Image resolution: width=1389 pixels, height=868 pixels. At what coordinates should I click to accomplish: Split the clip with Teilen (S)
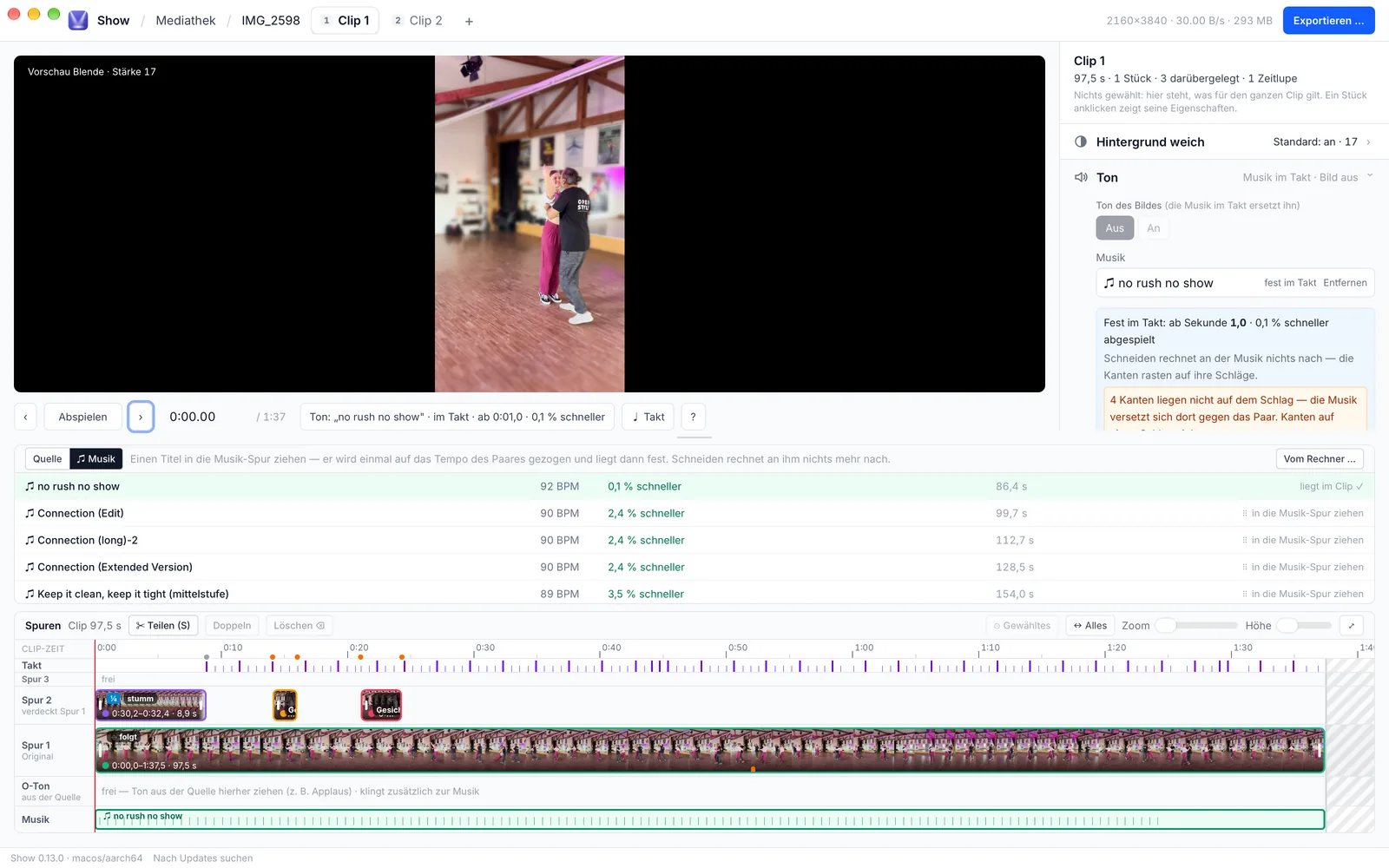tap(163, 625)
